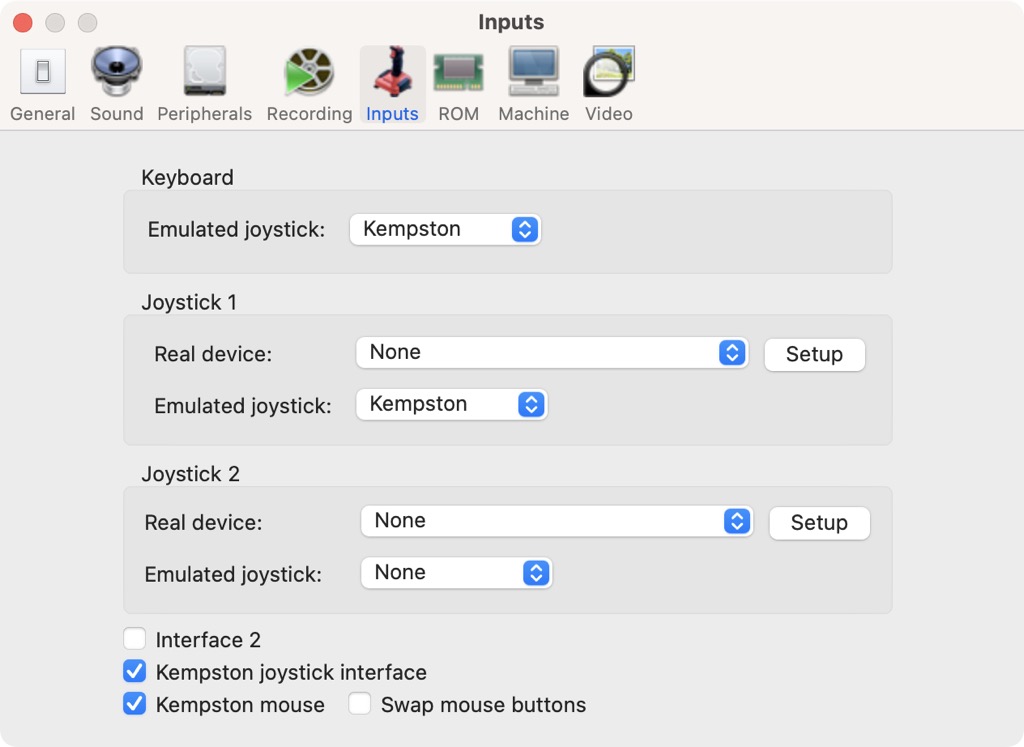
Task: Open the Video preferences icon
Action: coord(609,73)
